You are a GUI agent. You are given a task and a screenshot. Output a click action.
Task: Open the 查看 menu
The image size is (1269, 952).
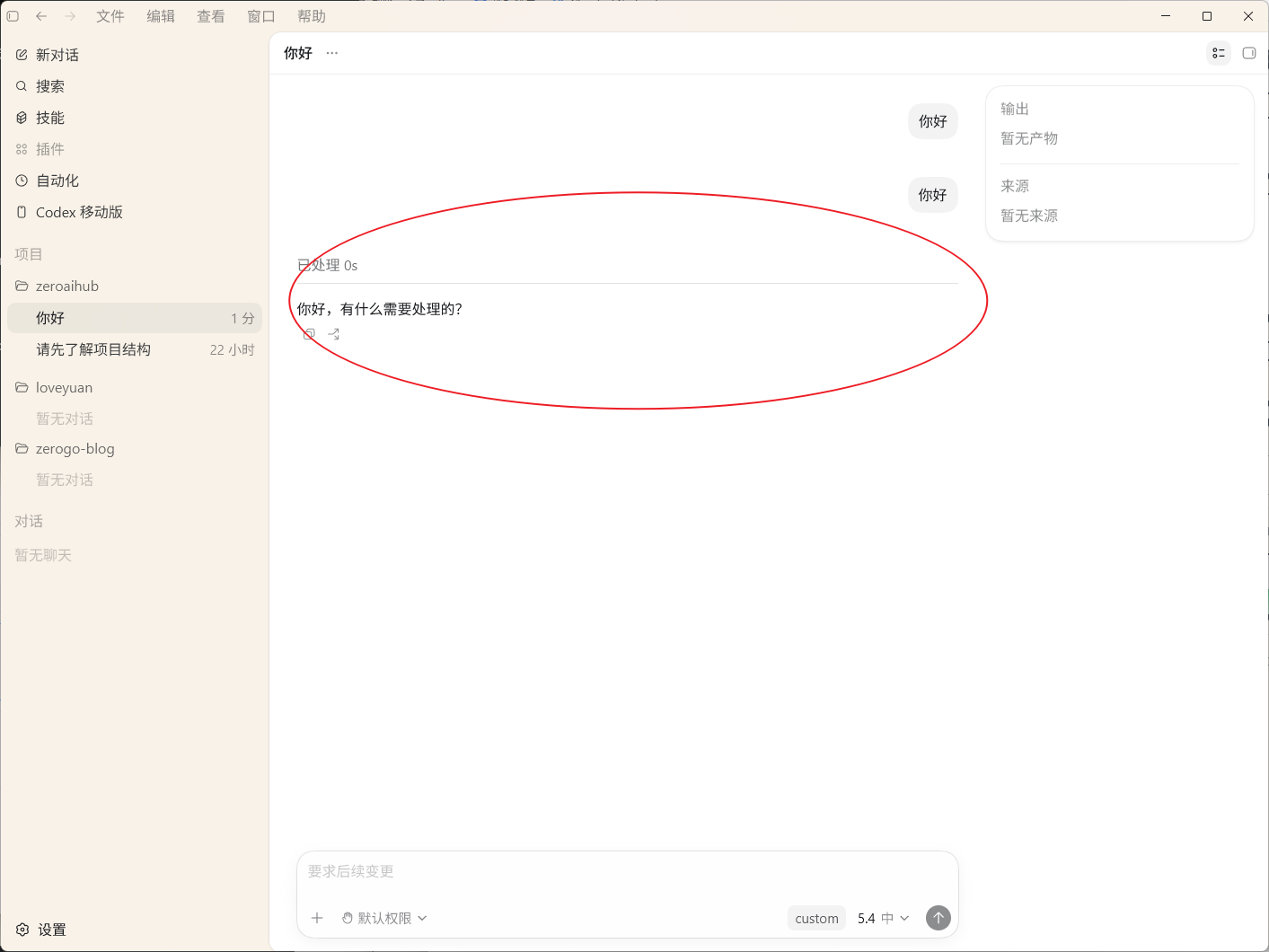tap(211, 16)
